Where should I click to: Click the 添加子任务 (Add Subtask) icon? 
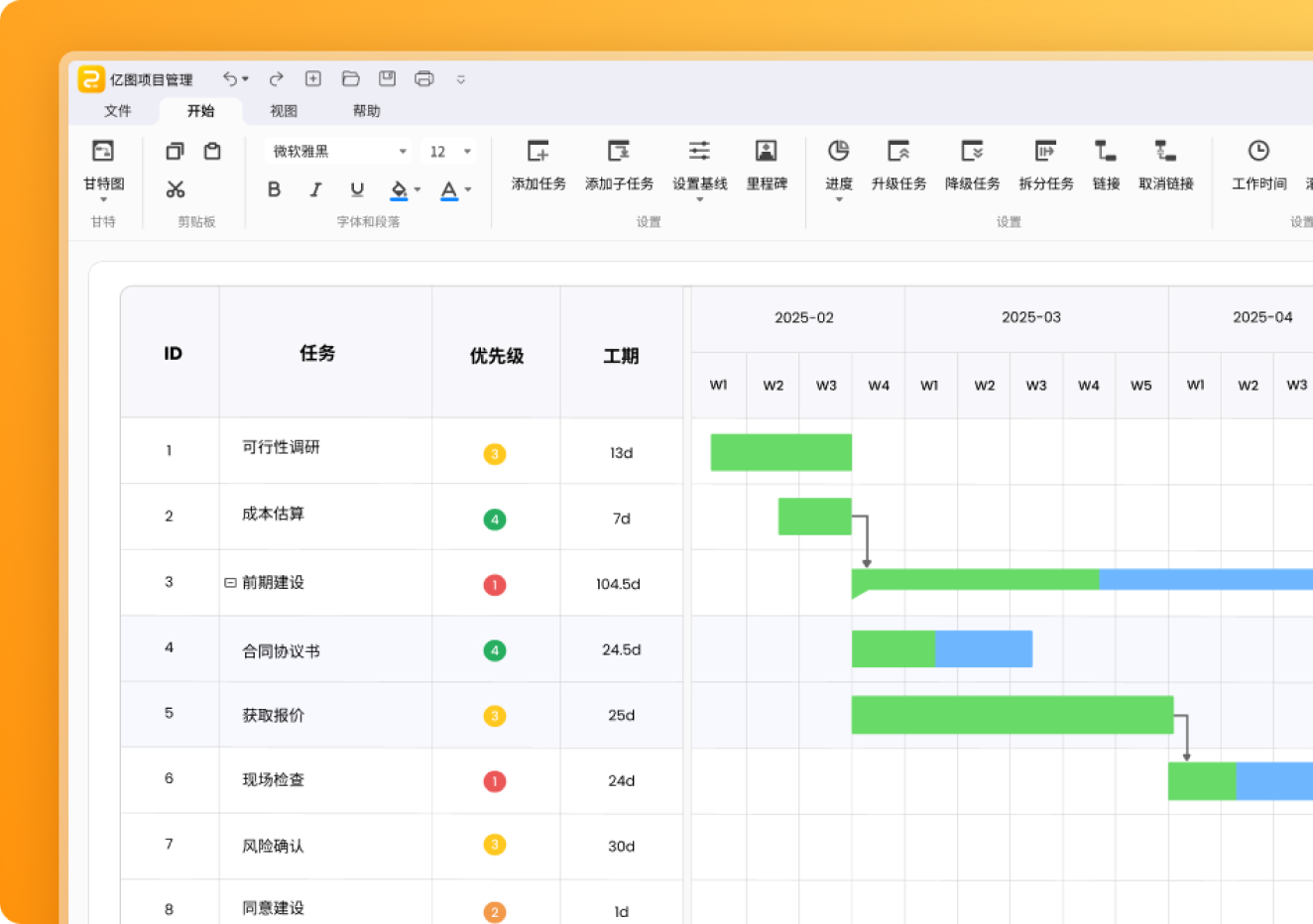[x=619, y=152]
